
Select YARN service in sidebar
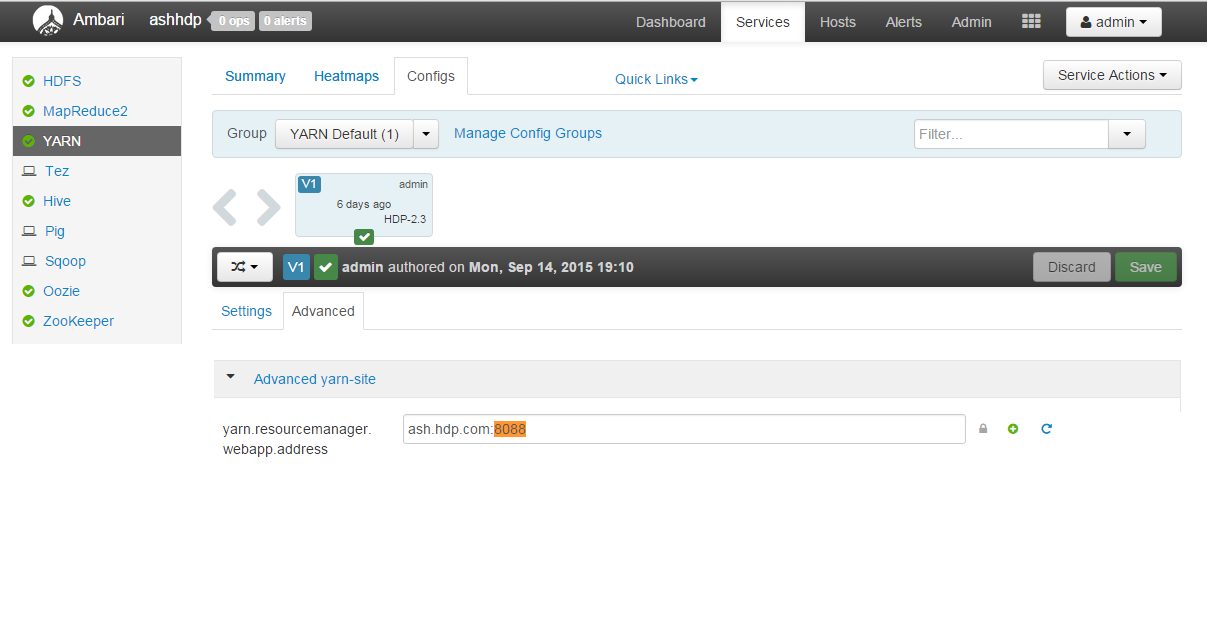[97, 141]
